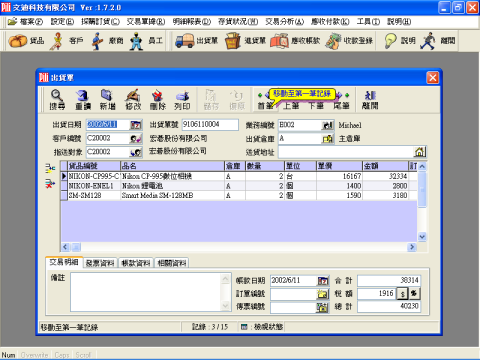Open the calendar picker beside 帳款日期
This screenshot has width=480, height=360.
coord(323,281)
